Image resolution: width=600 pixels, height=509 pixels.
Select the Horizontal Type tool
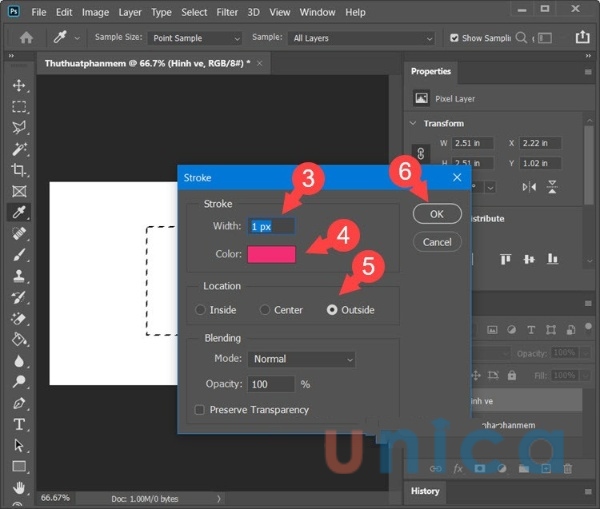(19, 424)
